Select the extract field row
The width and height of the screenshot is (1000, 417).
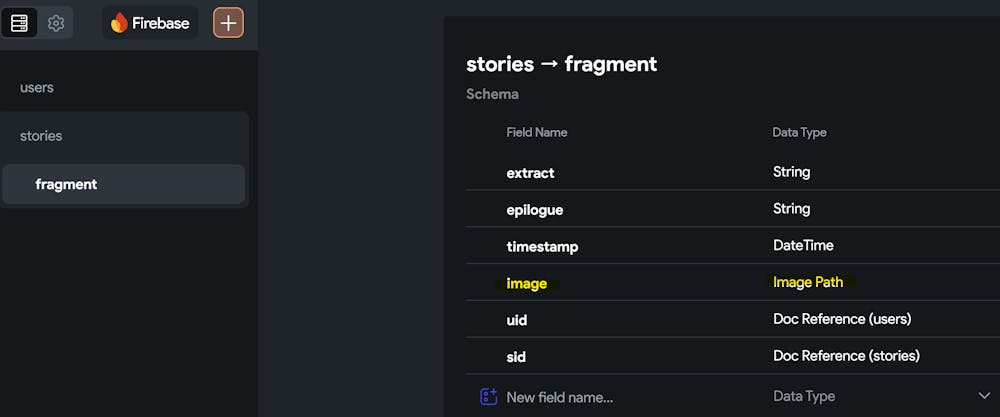[530, 173]
